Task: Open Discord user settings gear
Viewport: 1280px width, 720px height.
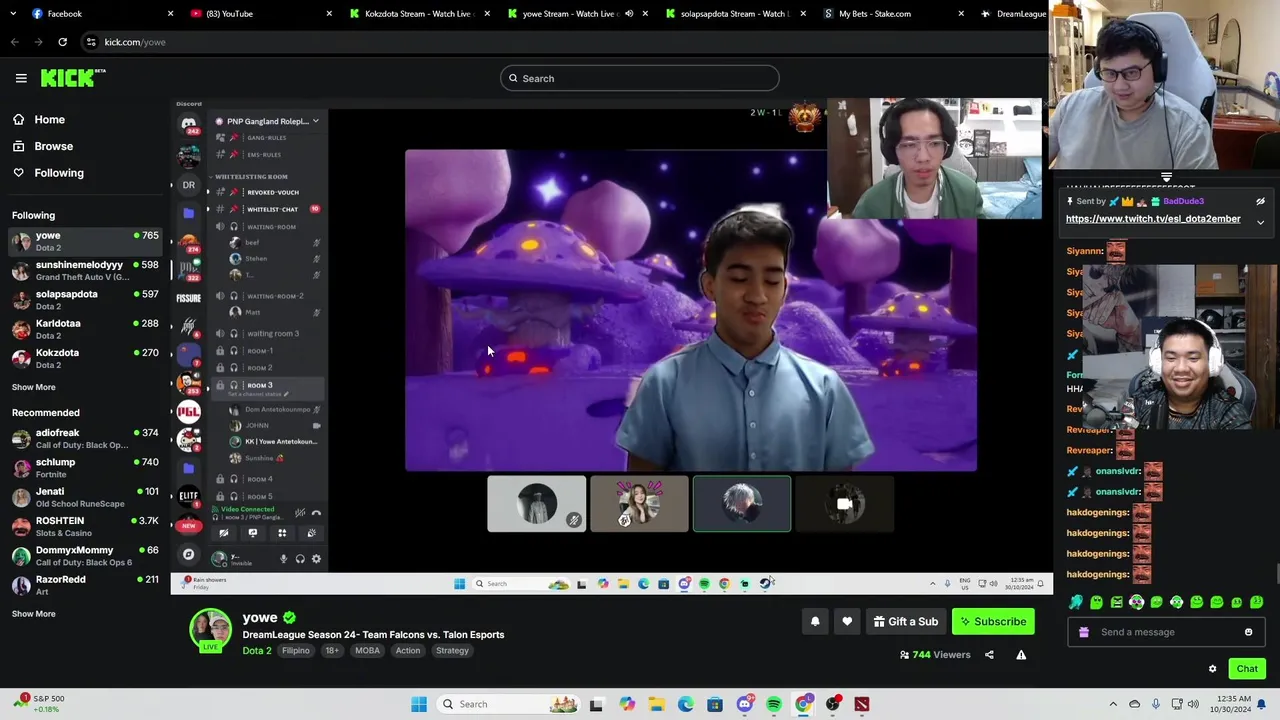Action: (316, 559)
